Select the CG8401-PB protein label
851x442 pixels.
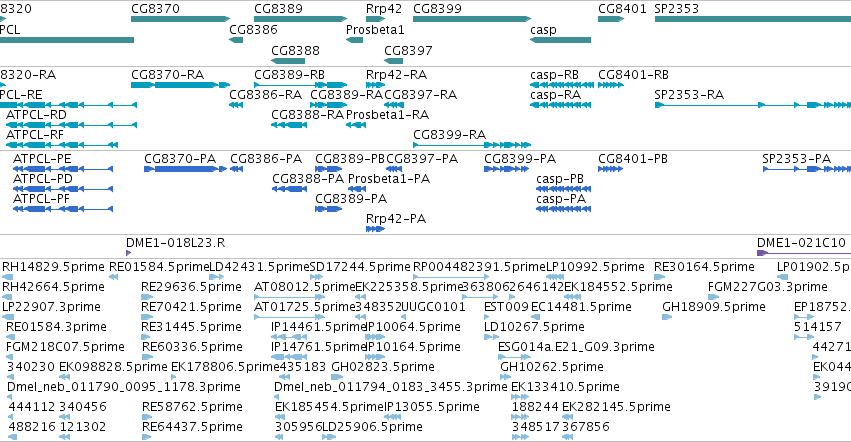click(x=633, y=159)
